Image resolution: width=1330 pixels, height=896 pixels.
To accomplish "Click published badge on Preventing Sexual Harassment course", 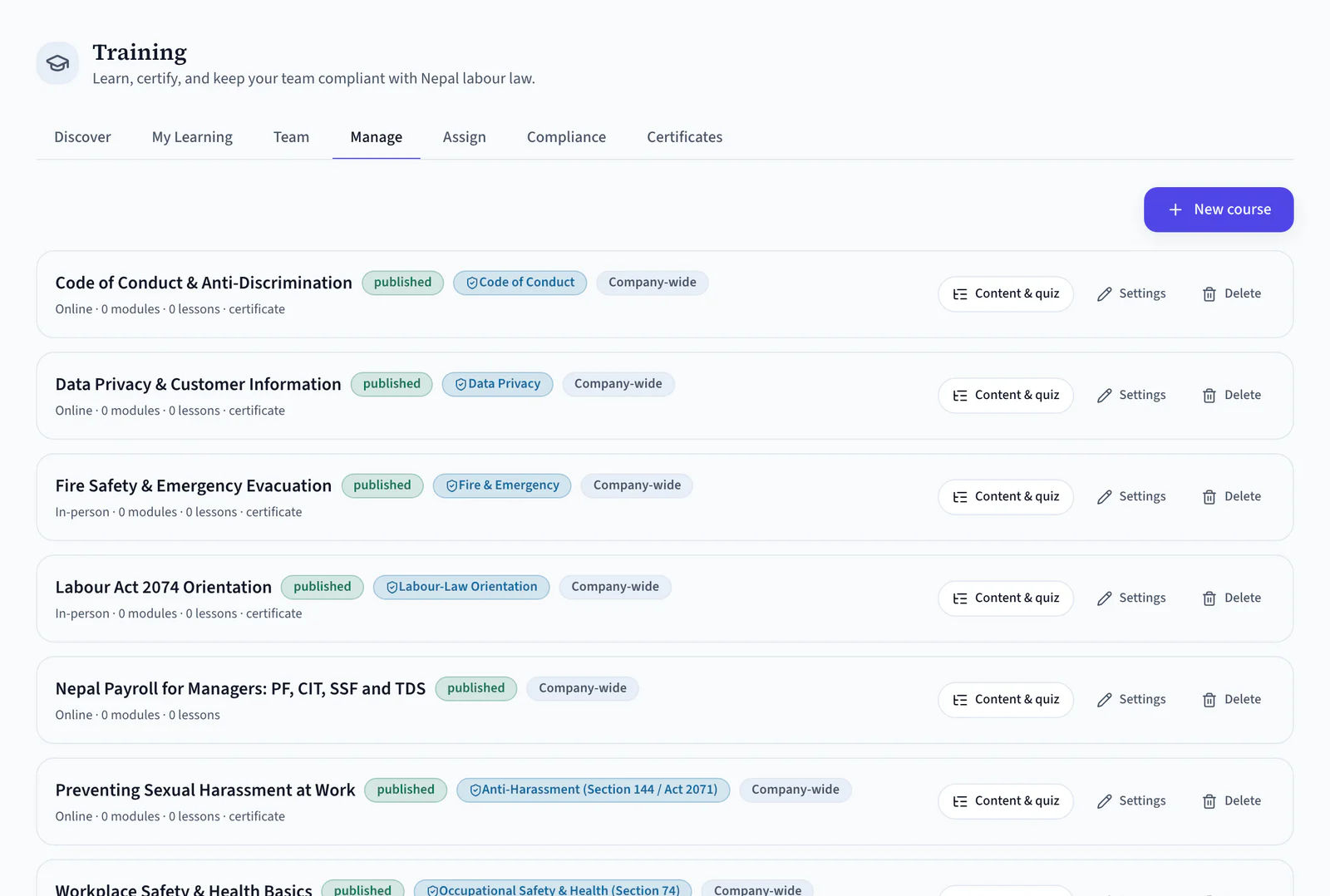I will [x=406, y=790].
